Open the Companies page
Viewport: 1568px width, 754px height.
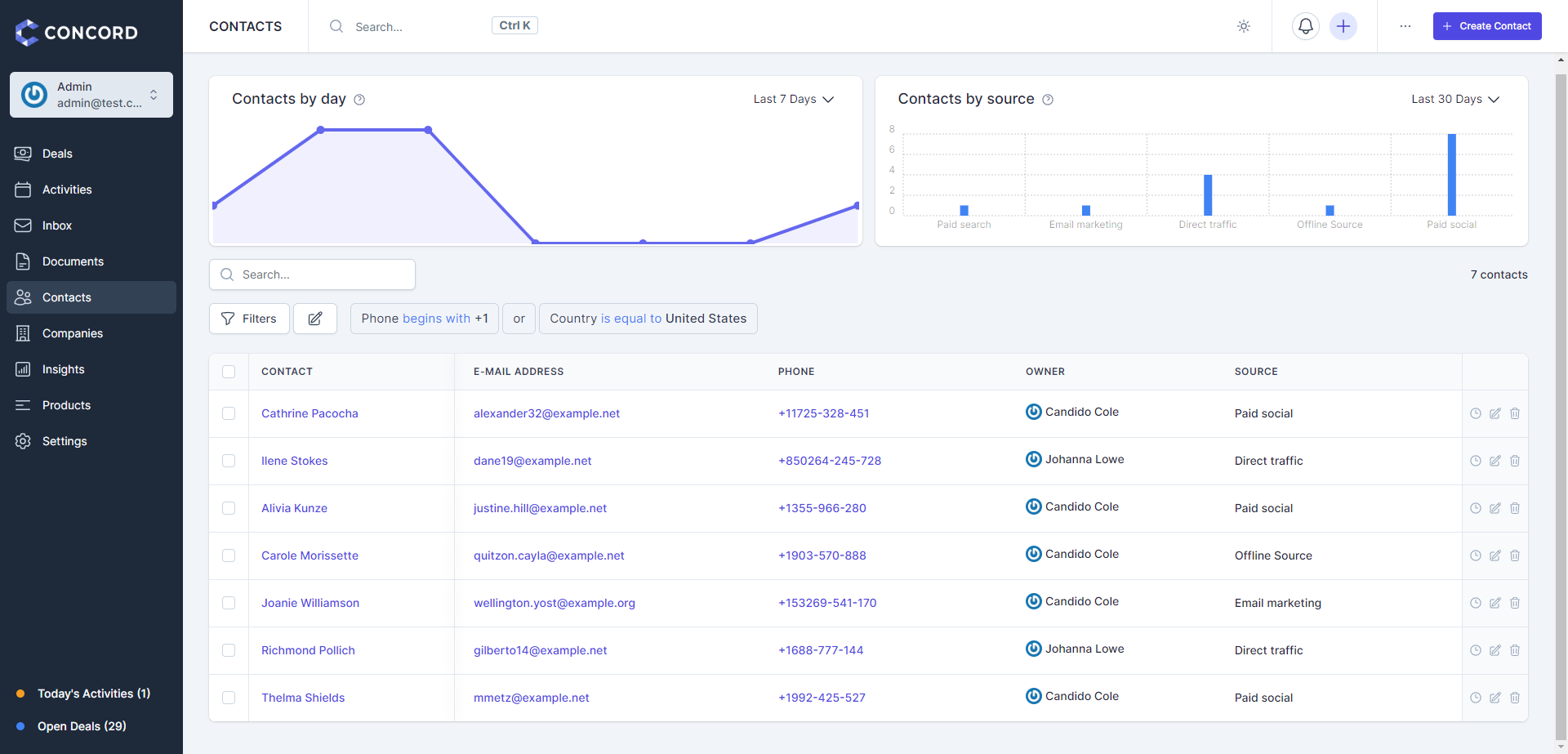click(72, 333)
